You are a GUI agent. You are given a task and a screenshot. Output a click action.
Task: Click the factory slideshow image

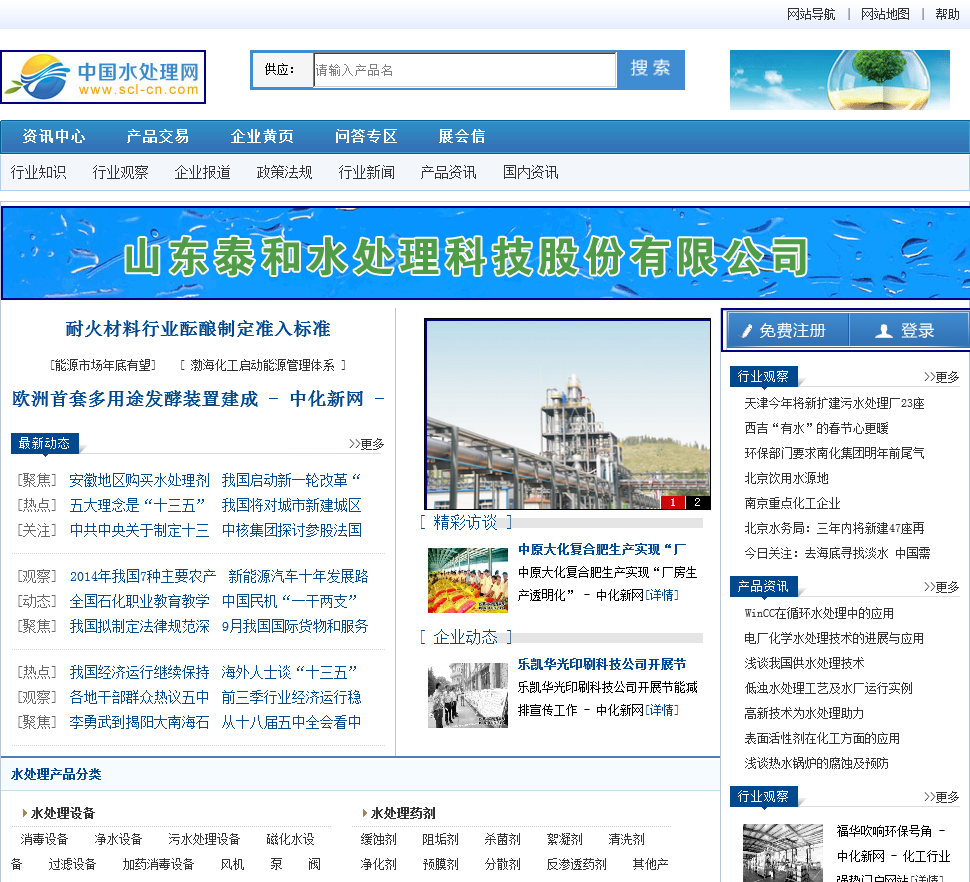[x=567, y=413]
